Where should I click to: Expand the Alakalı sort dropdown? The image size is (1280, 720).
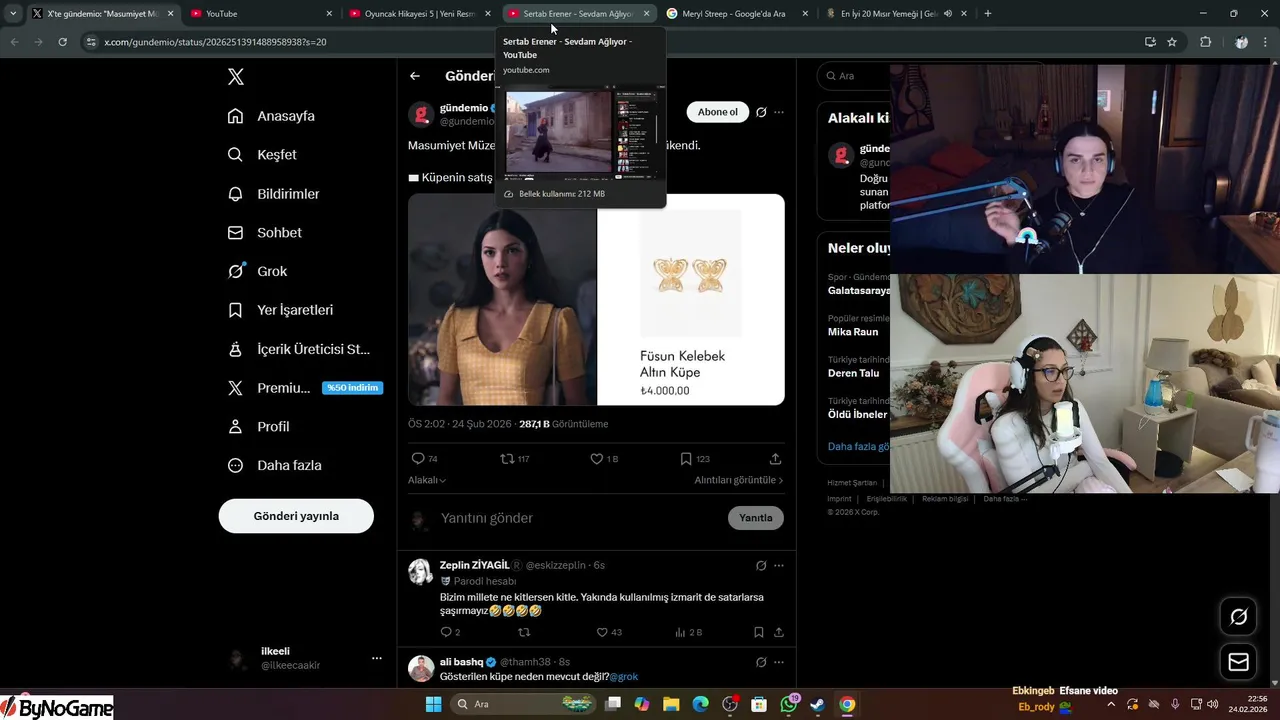click(x=427, y=480)
